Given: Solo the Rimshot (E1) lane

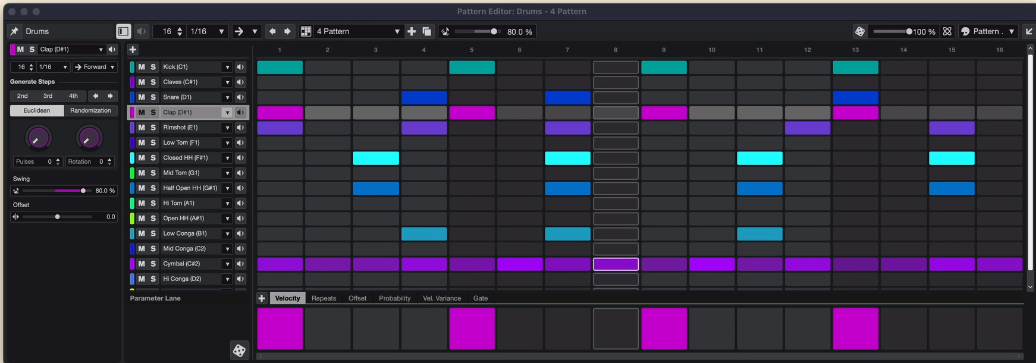Looking at the screenshot, I should point(153,128).
